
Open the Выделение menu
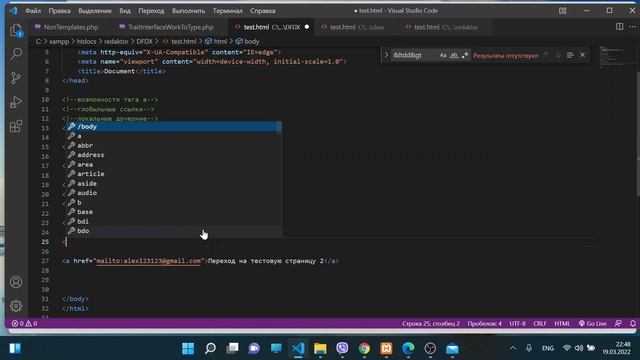95,11
